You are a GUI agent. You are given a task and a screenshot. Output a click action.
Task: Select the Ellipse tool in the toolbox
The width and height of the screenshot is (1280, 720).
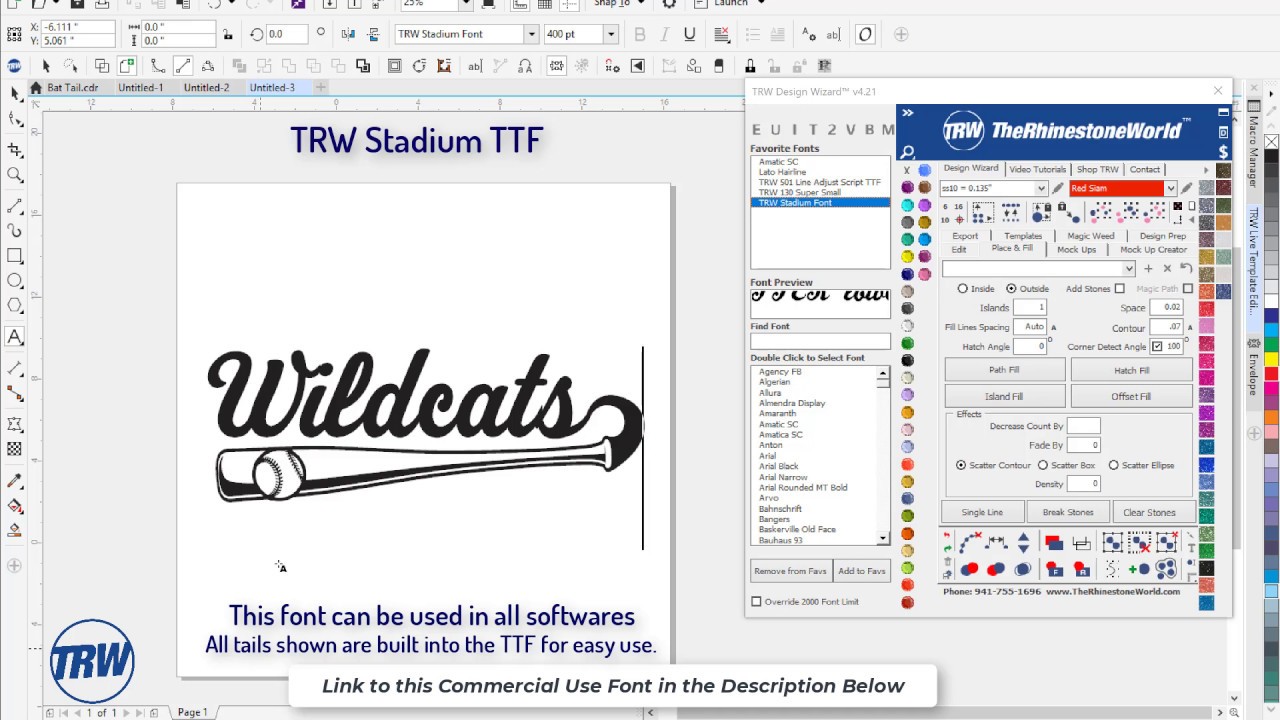click(14, 281)
